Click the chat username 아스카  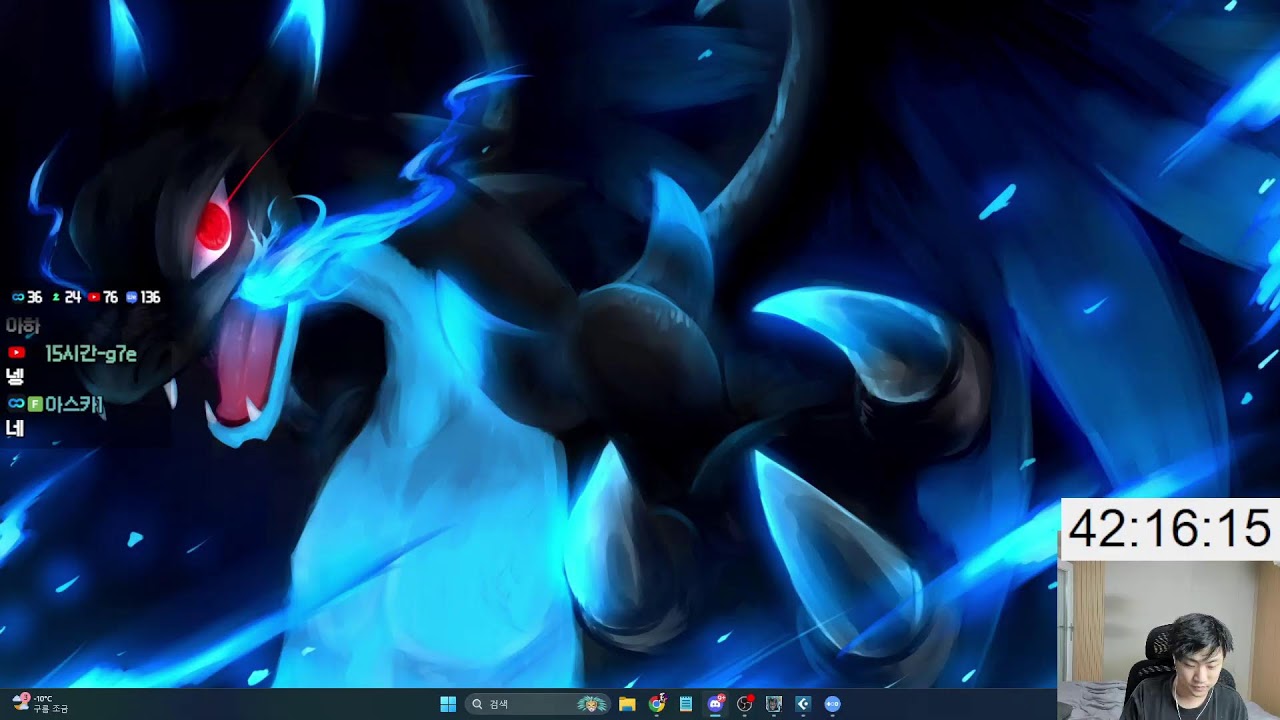(74, 404)
